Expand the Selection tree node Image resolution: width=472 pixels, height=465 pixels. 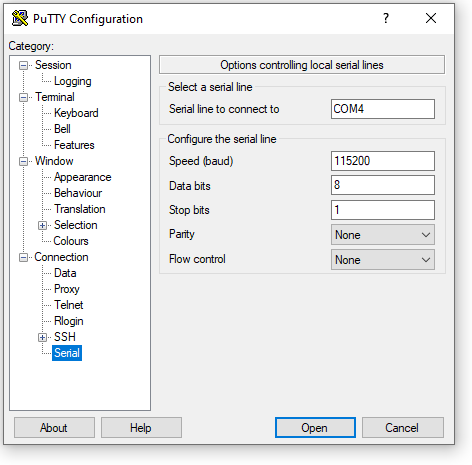click(x=42, y=225)
